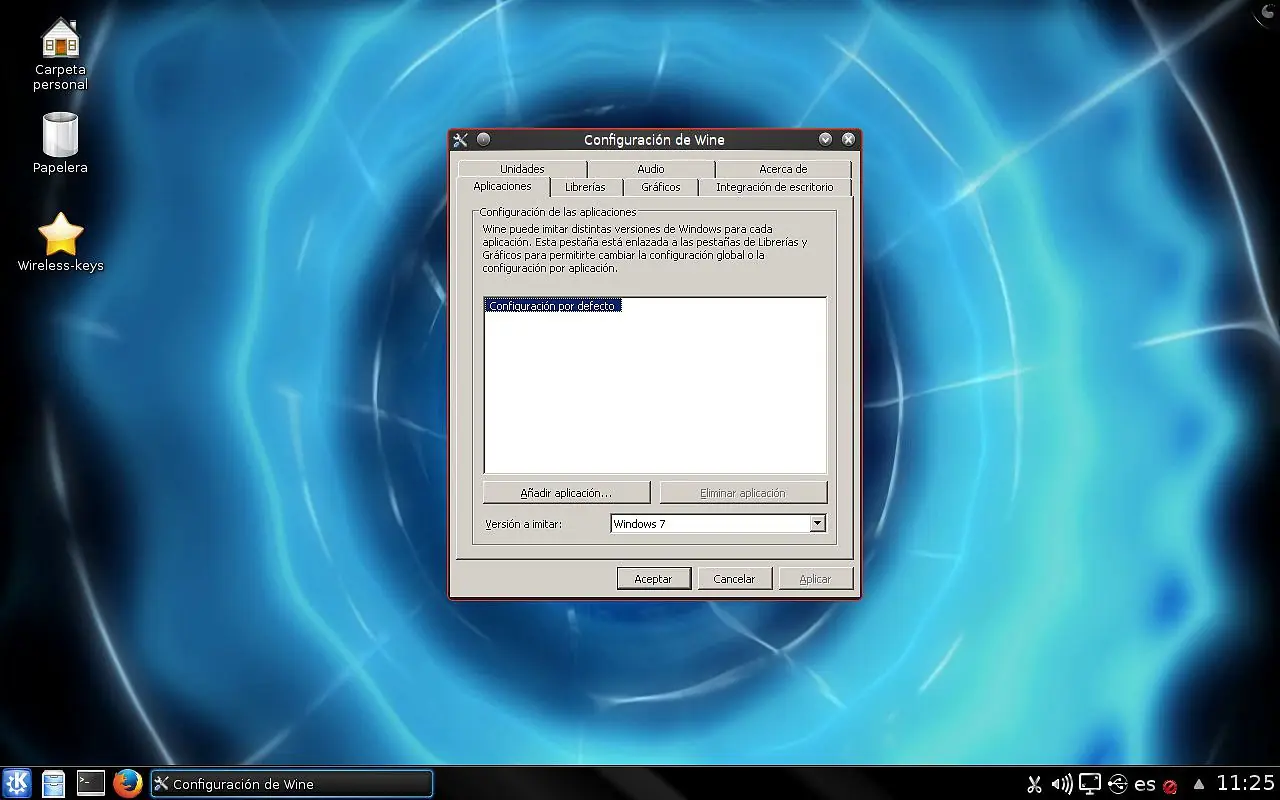This screenshot has height=800, width=1280.
Task: Switch to the Gráficos tab
Action: tap(661, 187)
